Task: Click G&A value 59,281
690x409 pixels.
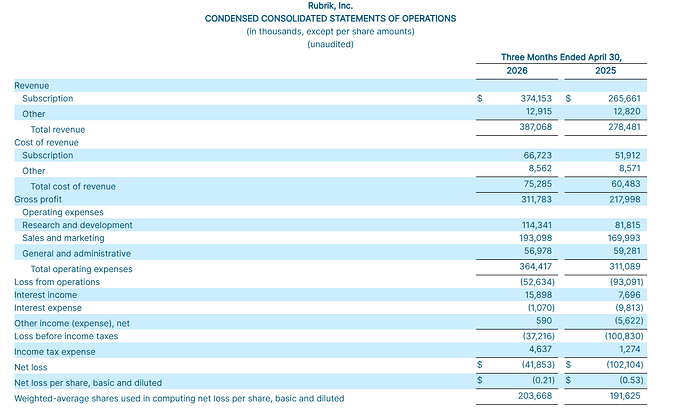Action: pos(627,251)
